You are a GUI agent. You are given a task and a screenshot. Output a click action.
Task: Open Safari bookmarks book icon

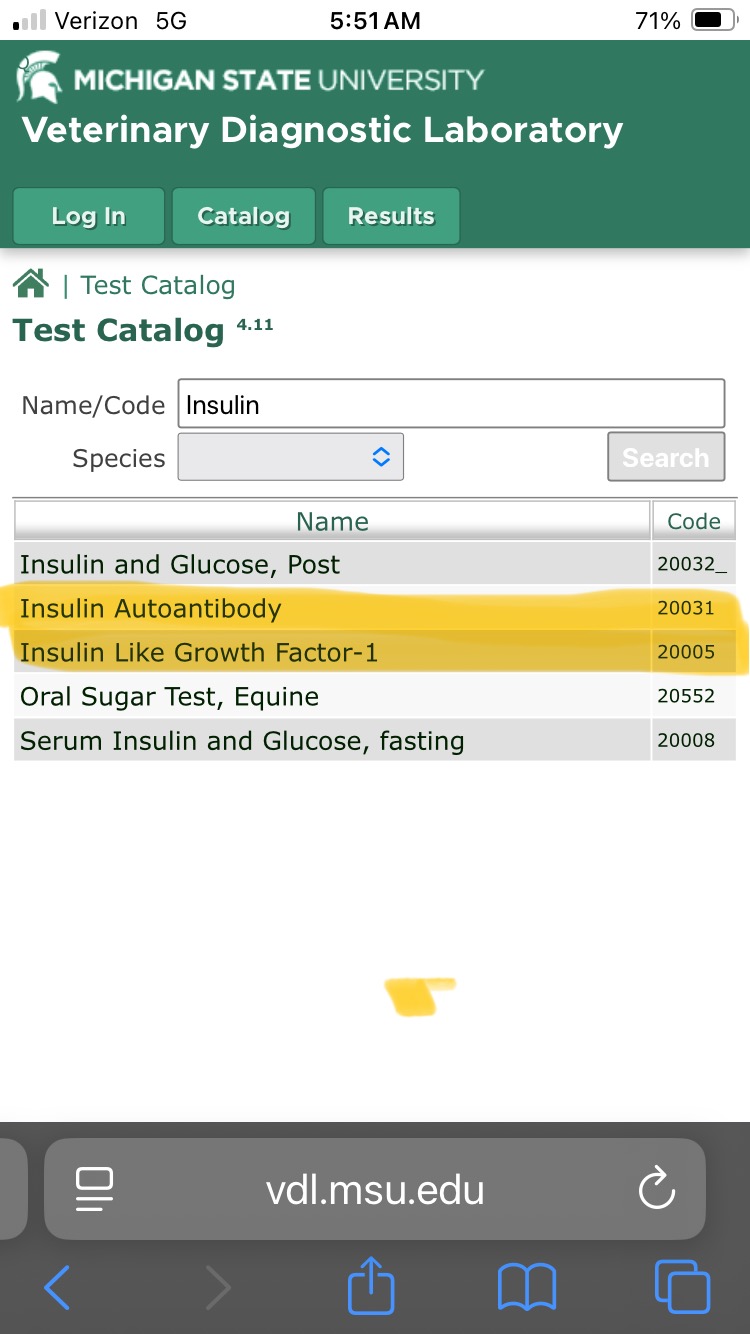pyautogui.click(x=526, y=1286)
